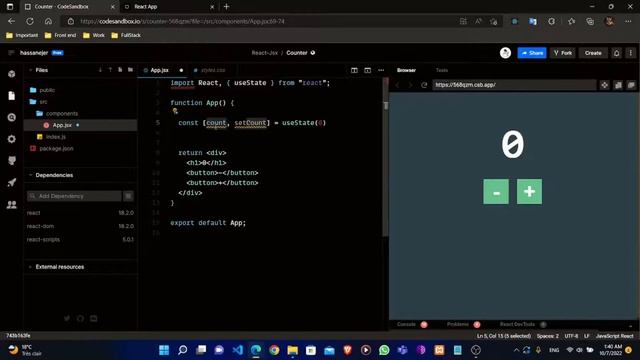Click the minus button in preview
This screenshot has height=360, width=640.
(496, 191)
